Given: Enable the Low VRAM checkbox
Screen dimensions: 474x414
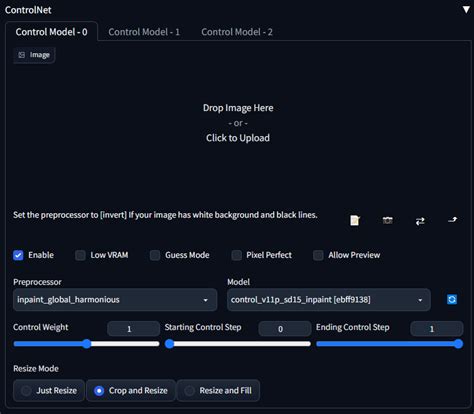Looking at the screenshot, I should (80, 255).
